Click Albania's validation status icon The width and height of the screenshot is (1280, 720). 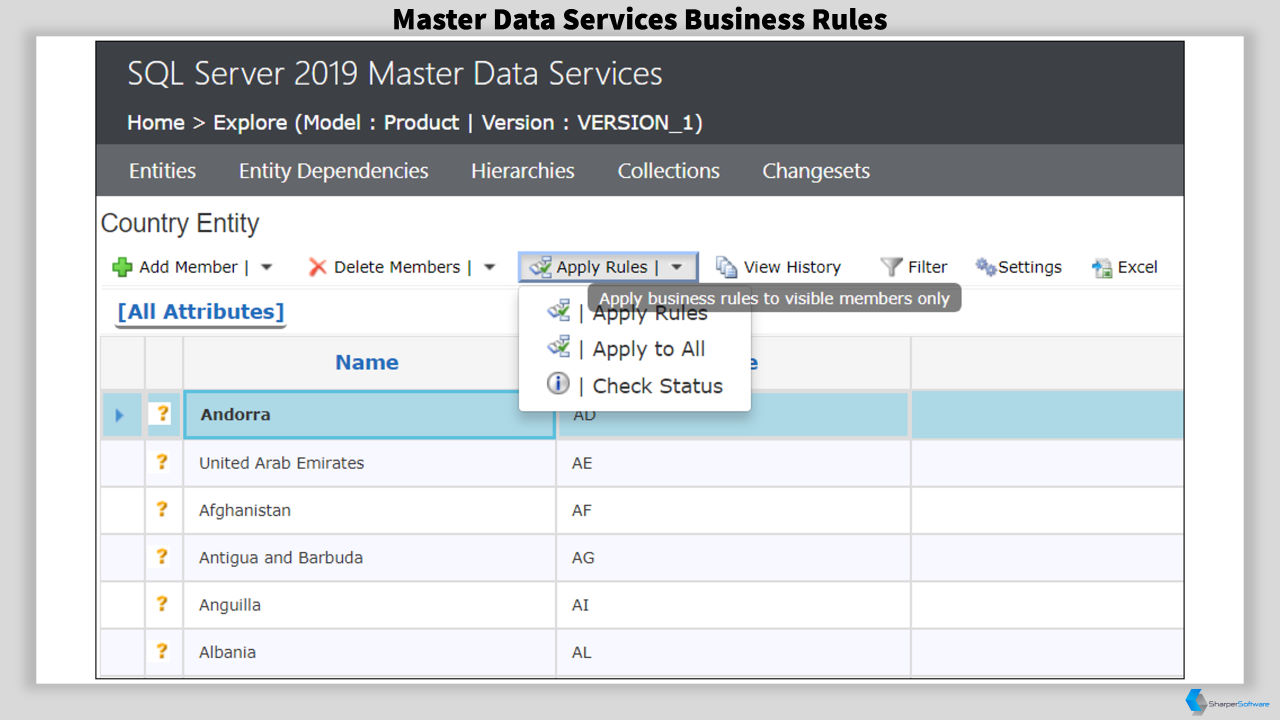[x=162, y=651]
